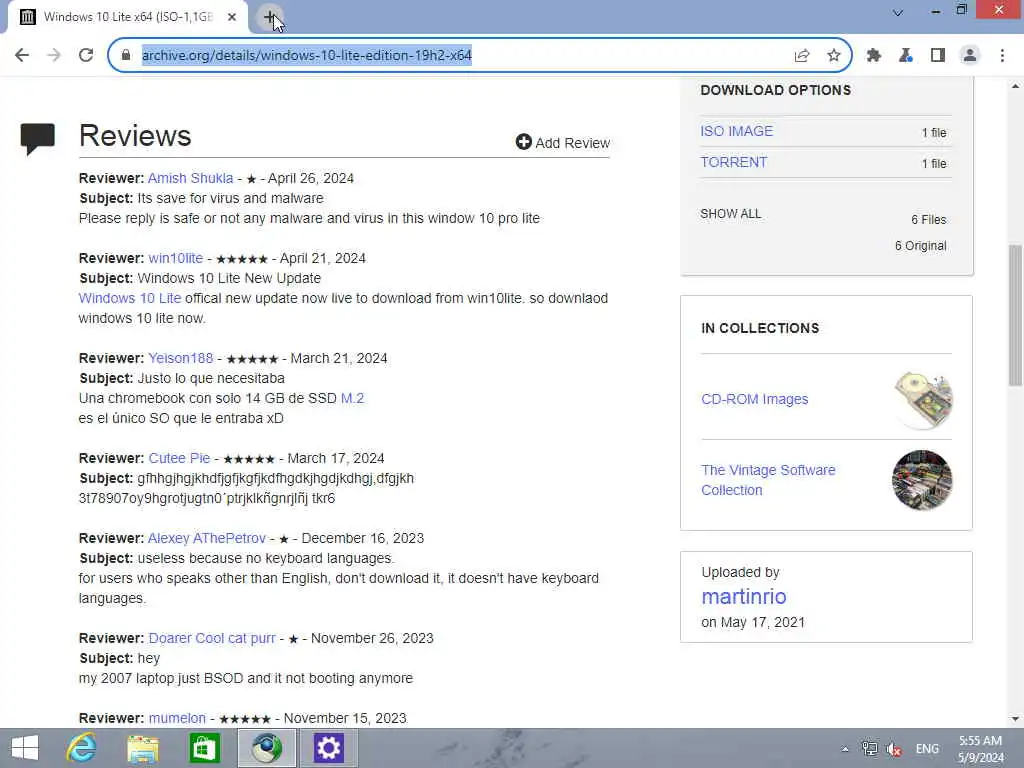Open reviewer Doarer Cool cat purr's profile
1024x768 pixels.
[212, 638]
